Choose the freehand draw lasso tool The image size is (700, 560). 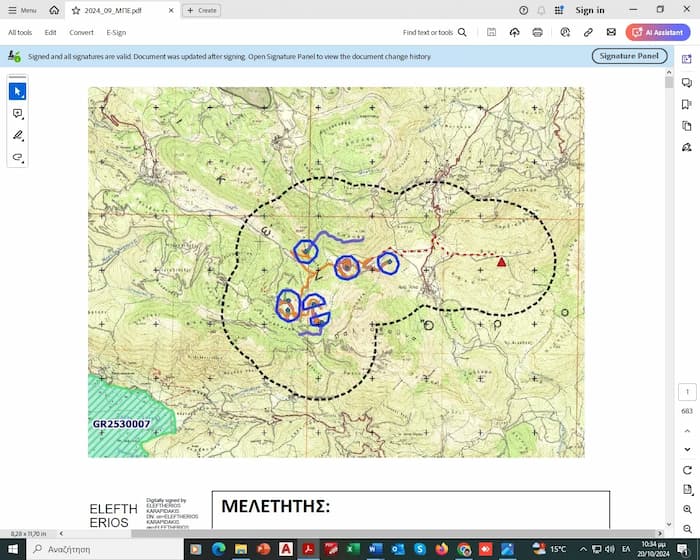click(x=17, y=157)
